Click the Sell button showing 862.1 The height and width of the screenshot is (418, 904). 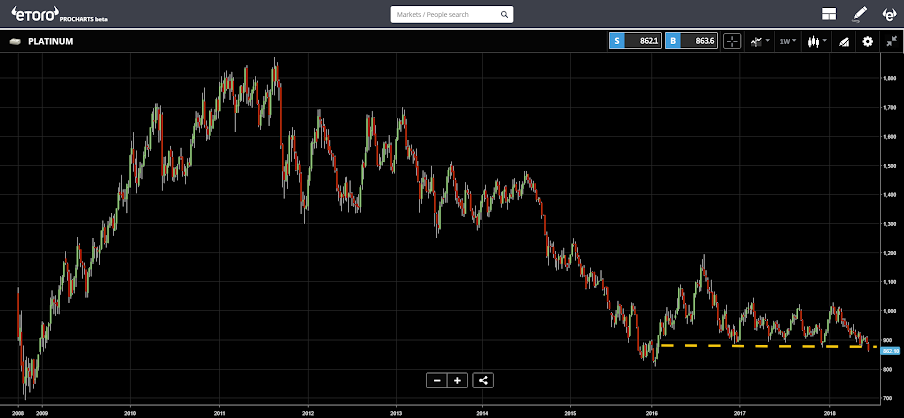pyautogui.click(x=635, y=42)
